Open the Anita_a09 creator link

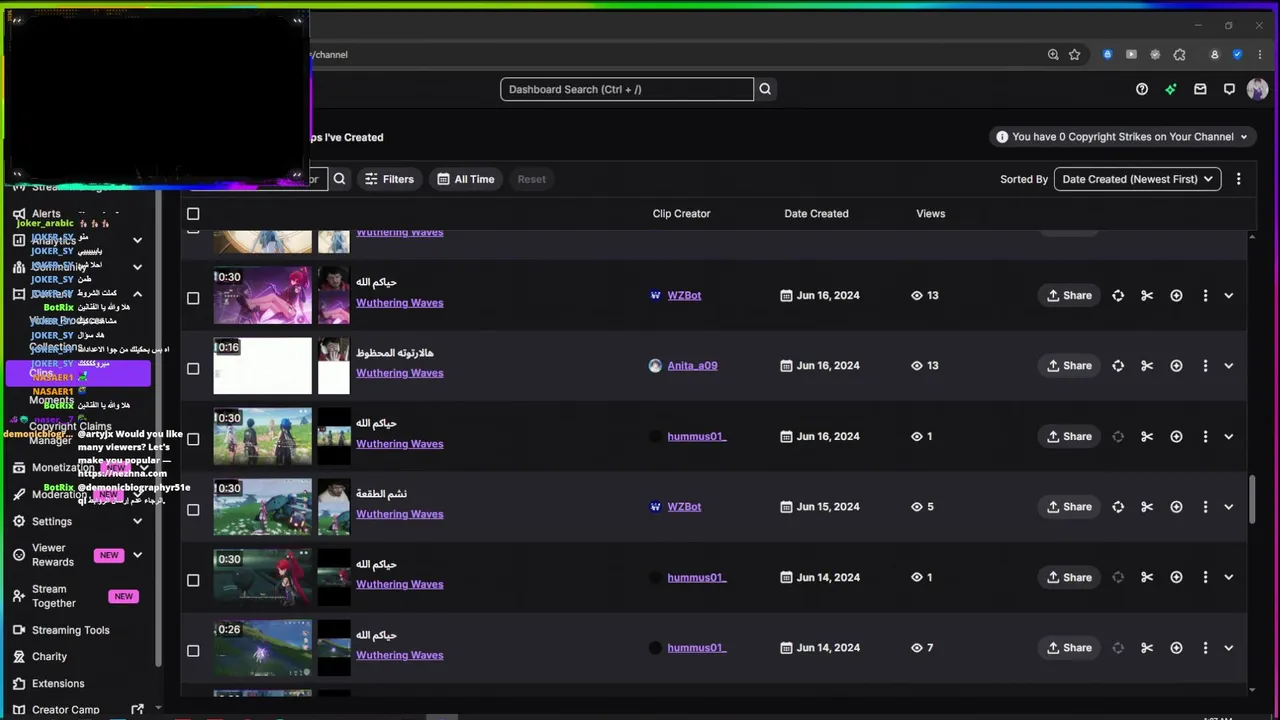tap(692, 366)
